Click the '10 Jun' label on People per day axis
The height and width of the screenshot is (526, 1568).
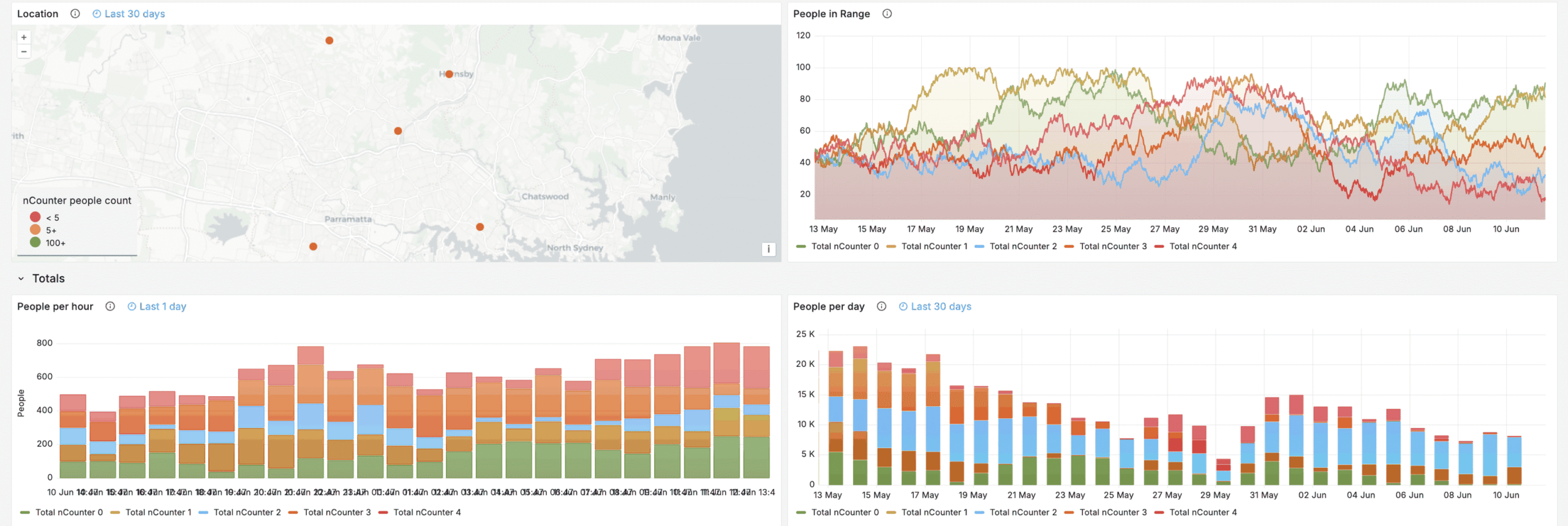point(1506,495)
